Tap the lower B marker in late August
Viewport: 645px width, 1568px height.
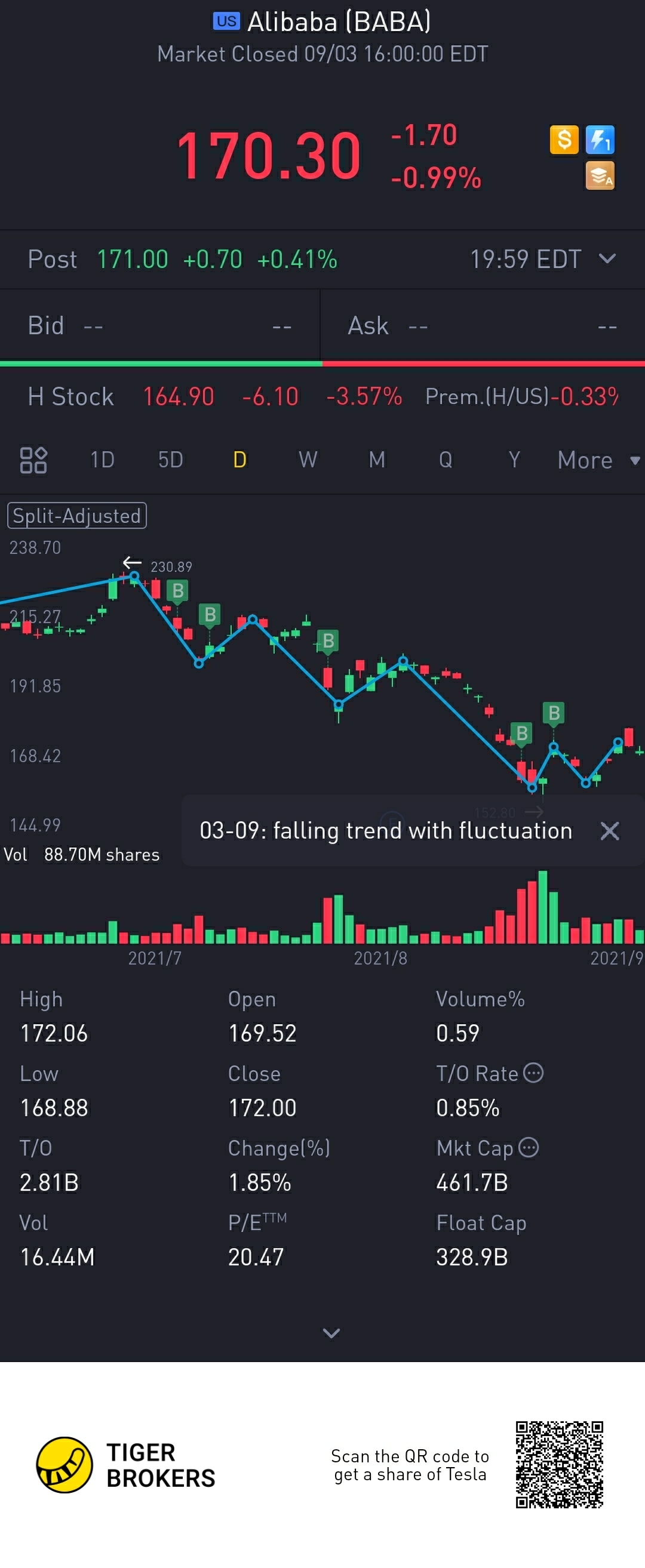(521, 734)
